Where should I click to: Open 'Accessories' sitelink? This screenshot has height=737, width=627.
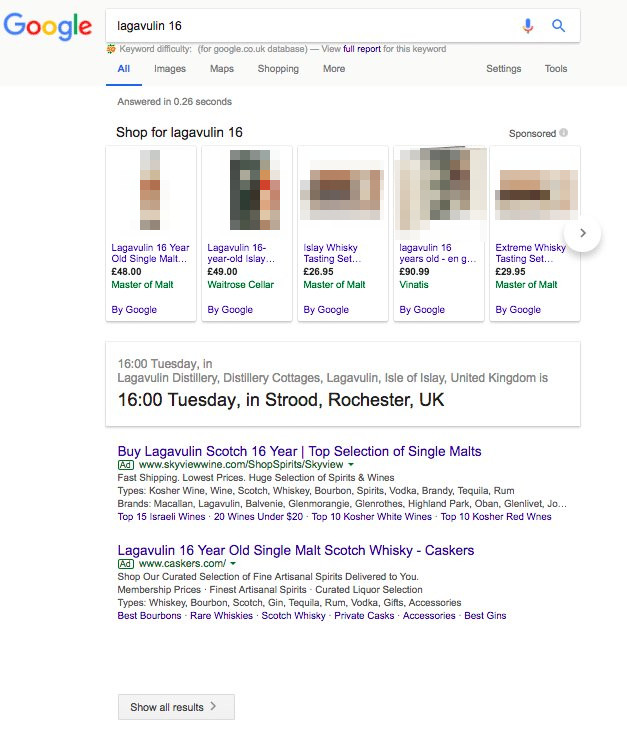pyautogui.click(x=429, y=616)
